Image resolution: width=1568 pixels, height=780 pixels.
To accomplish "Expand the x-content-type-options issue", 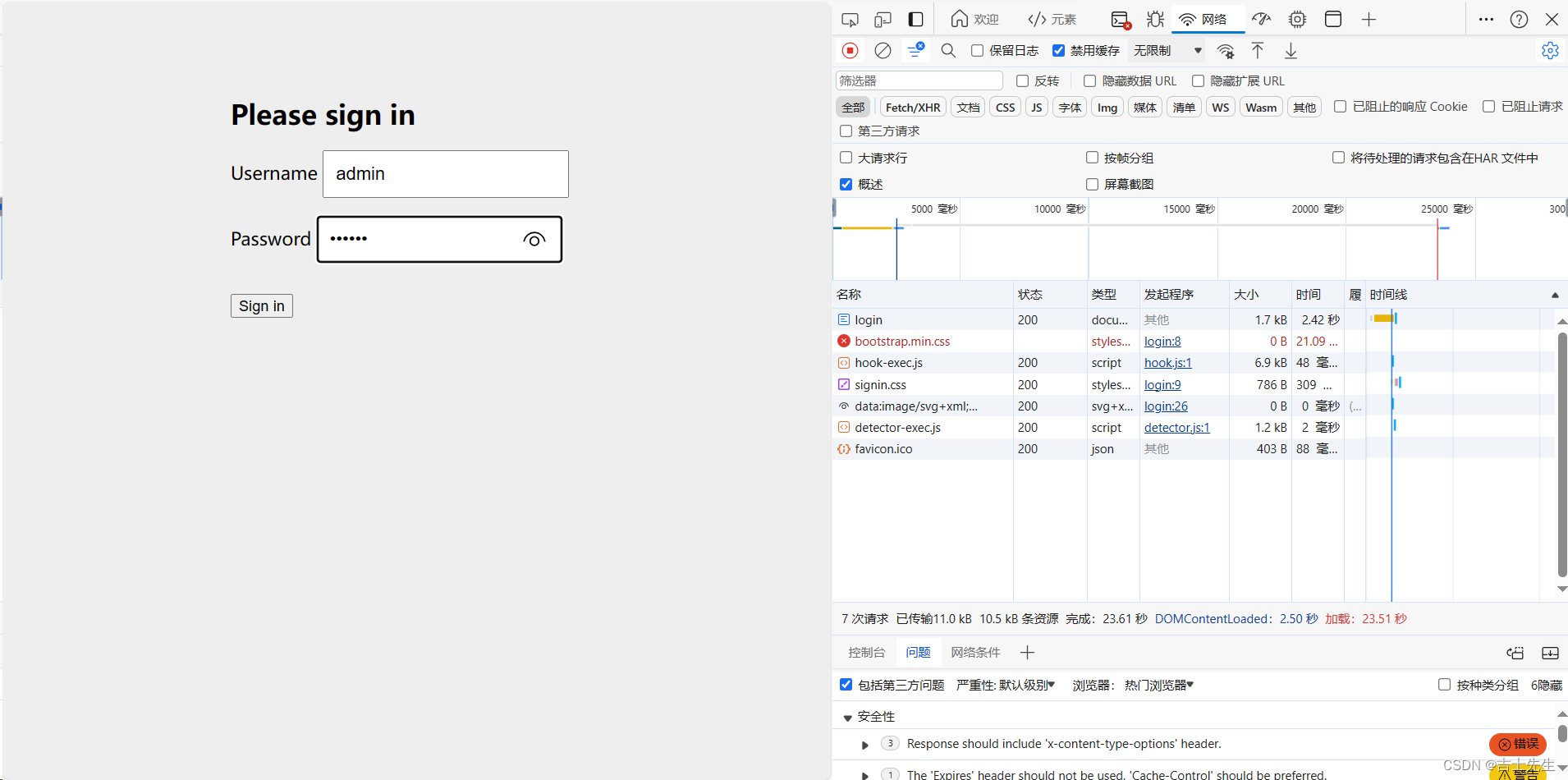I will click(x=864, y=745).
